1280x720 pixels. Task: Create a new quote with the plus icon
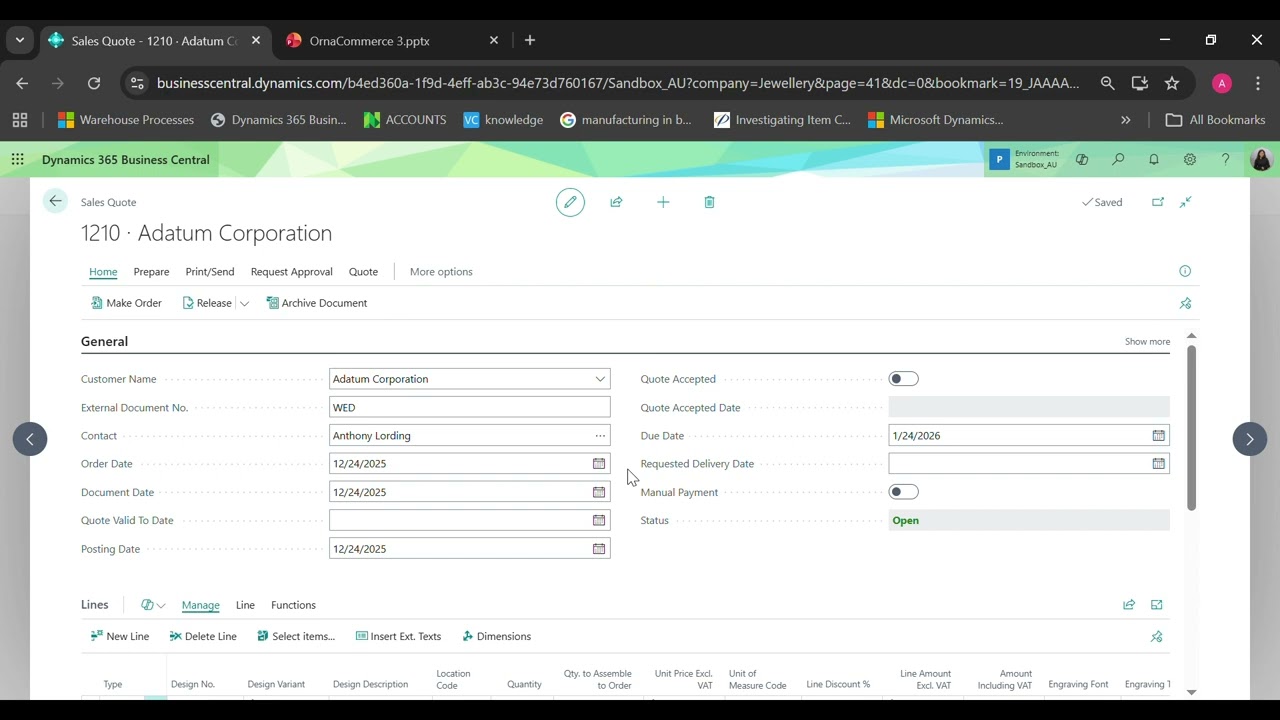point(663,202)
